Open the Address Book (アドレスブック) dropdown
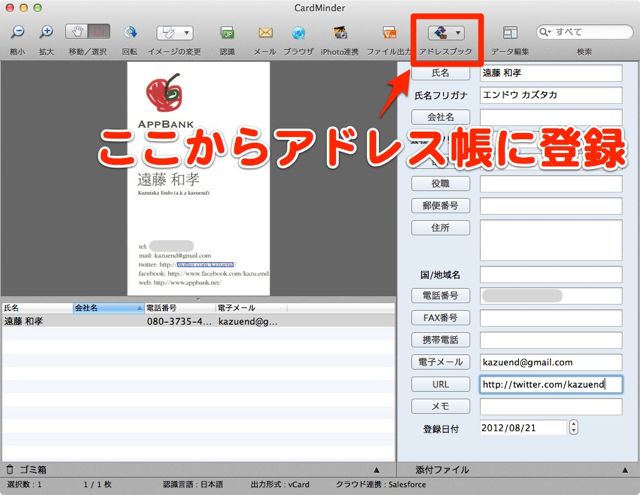The image size is (640, 495). (x=446, y=33)
